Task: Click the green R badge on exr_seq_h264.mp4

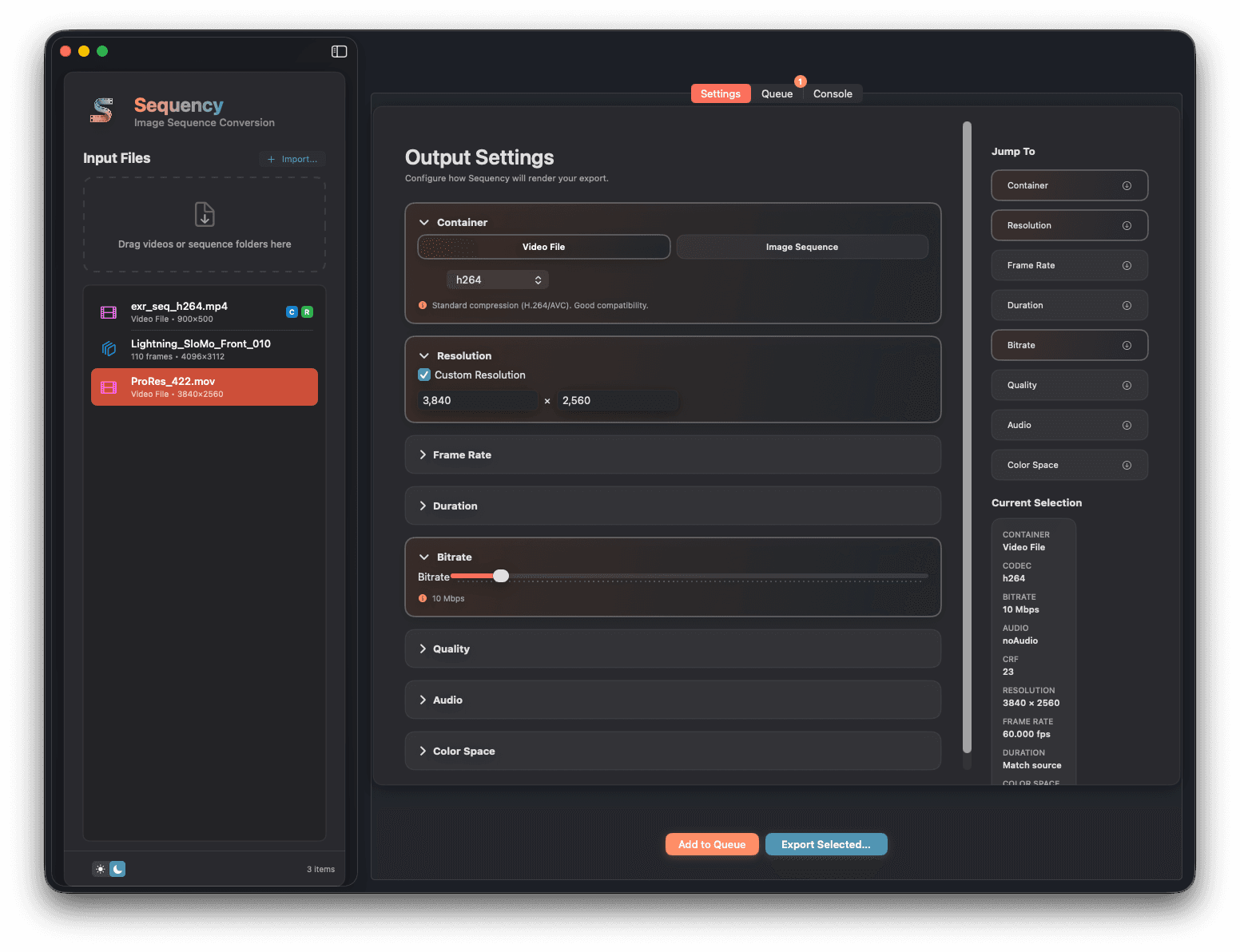Action: point(308,311)
